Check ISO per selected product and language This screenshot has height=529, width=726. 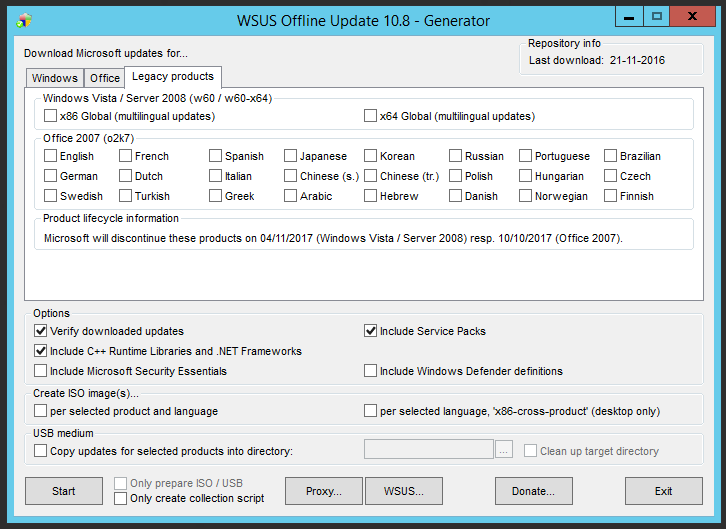40,411
